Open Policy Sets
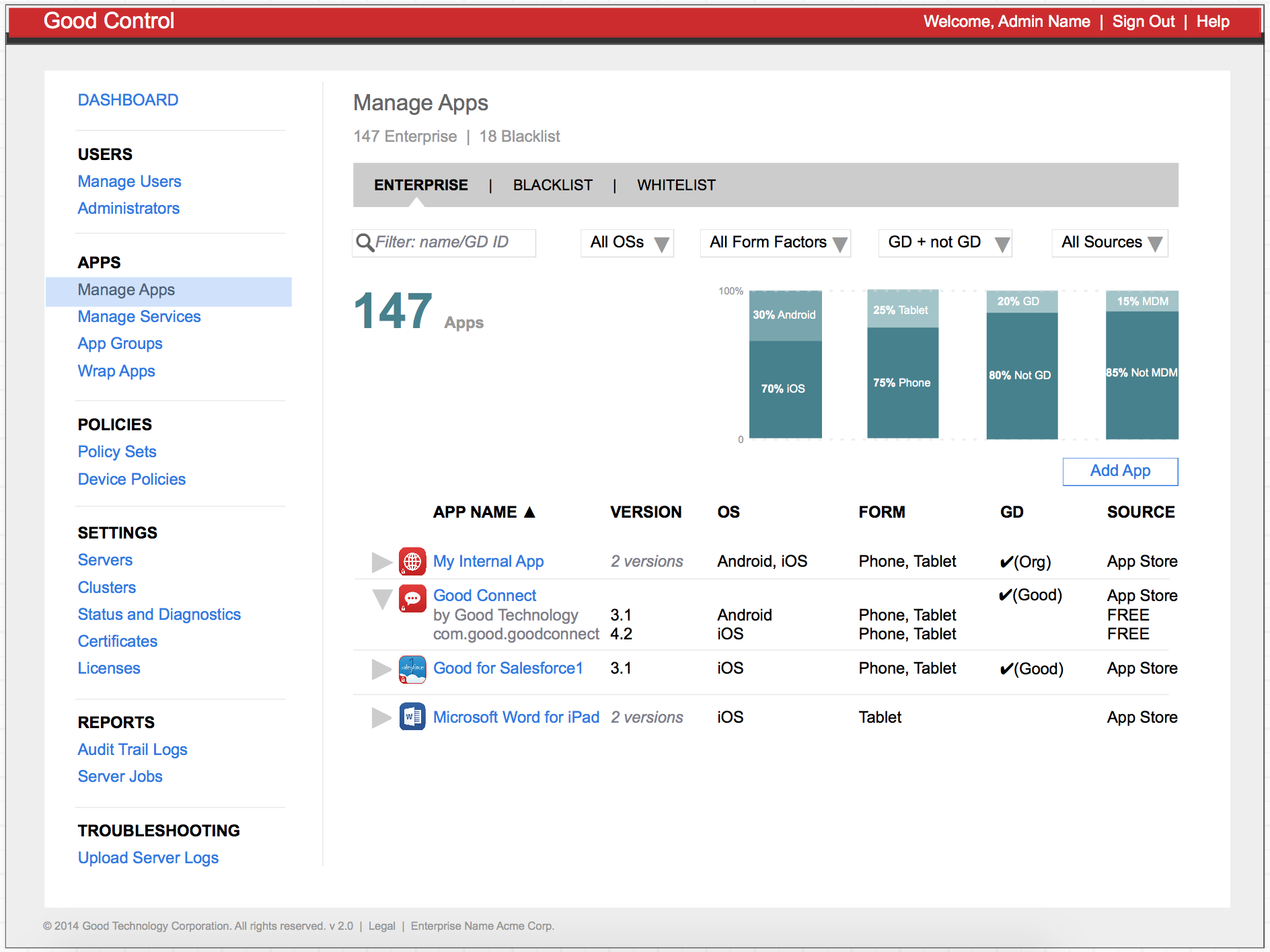1270x952 pixels. [117, 452]
